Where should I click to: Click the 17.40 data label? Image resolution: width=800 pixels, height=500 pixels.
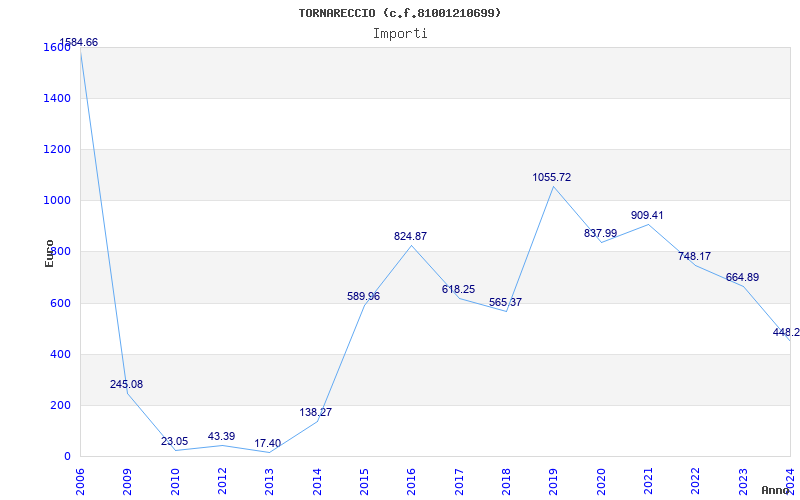(x=268, y=443)
